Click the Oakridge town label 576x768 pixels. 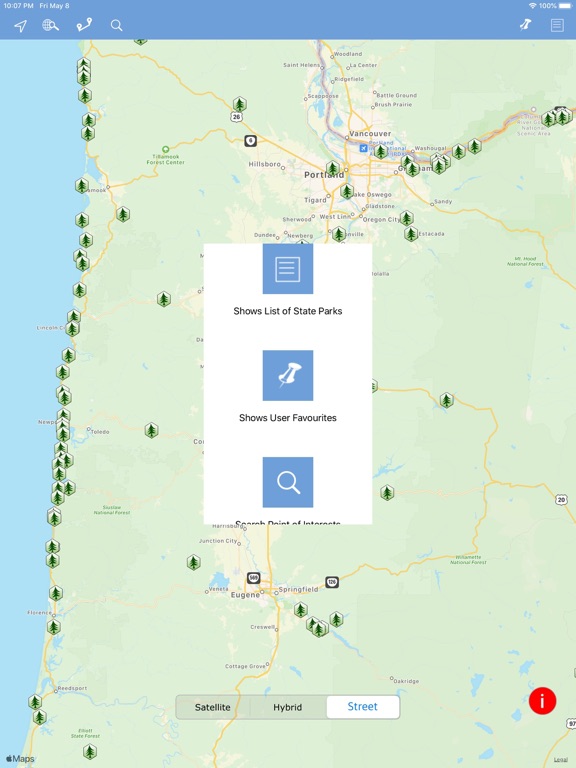tap(406, 681)
